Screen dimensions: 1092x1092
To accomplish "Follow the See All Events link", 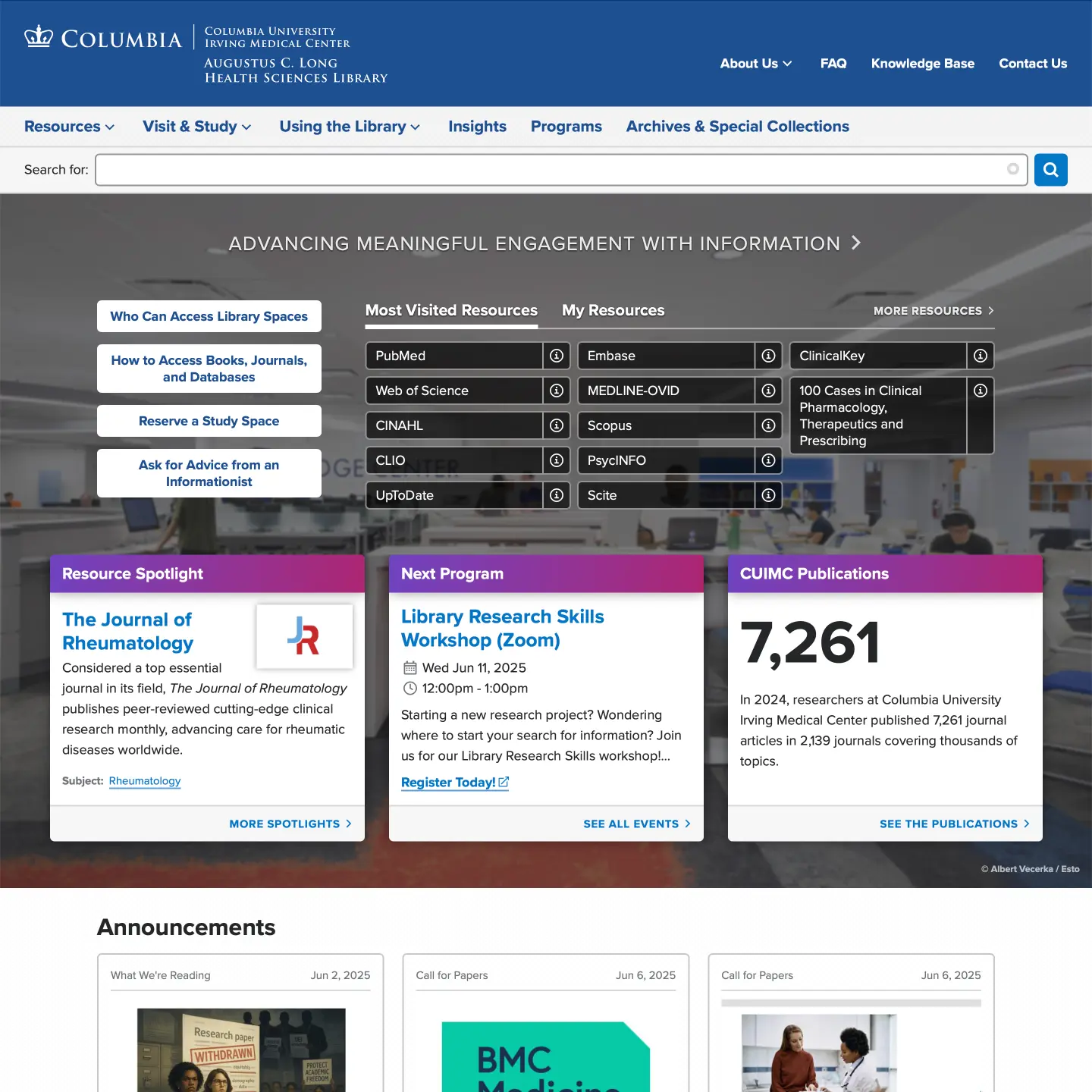I will point(637,824).
